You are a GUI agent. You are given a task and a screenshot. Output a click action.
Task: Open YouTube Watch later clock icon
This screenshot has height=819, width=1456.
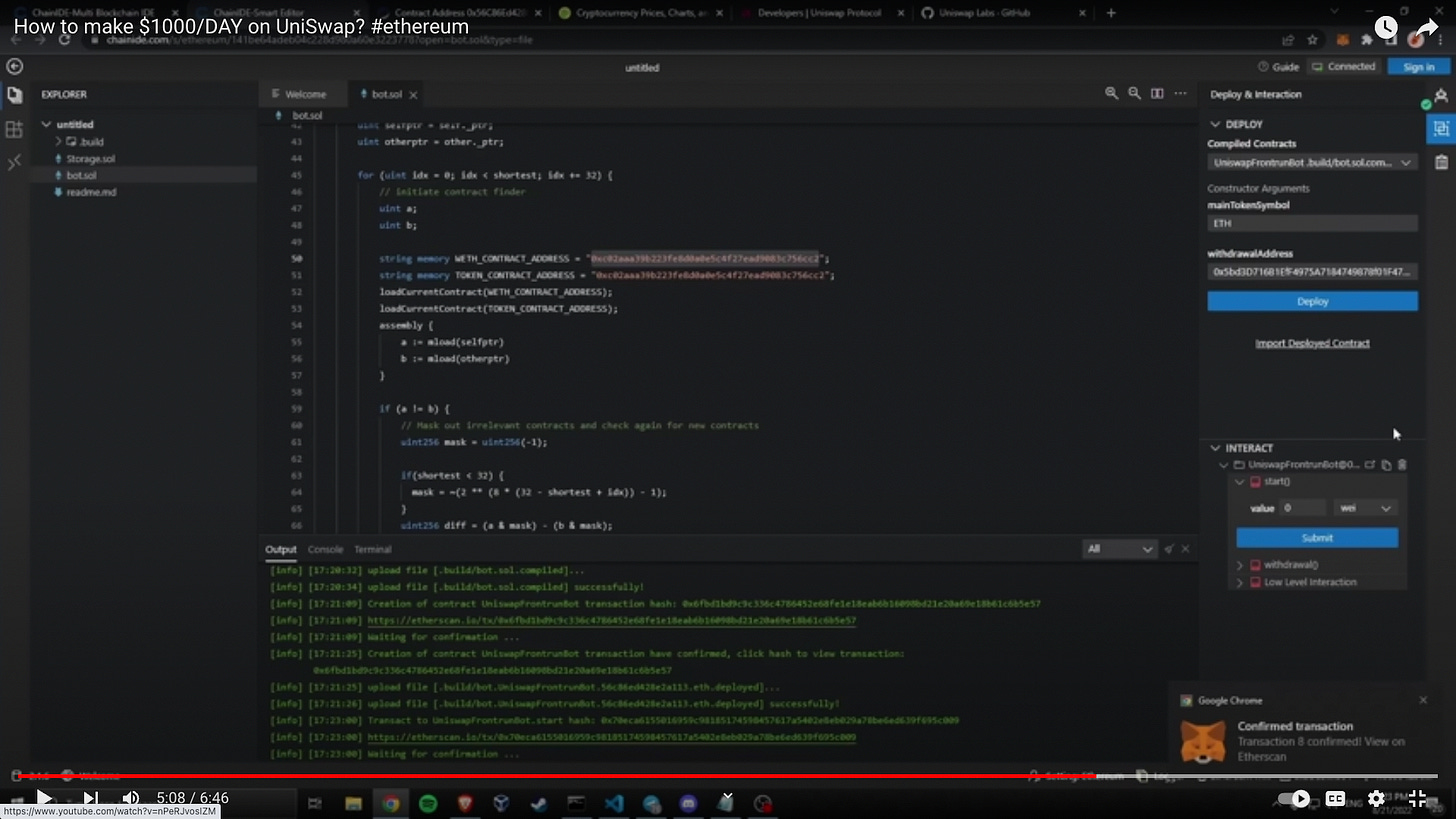(x=1386, y=28)
